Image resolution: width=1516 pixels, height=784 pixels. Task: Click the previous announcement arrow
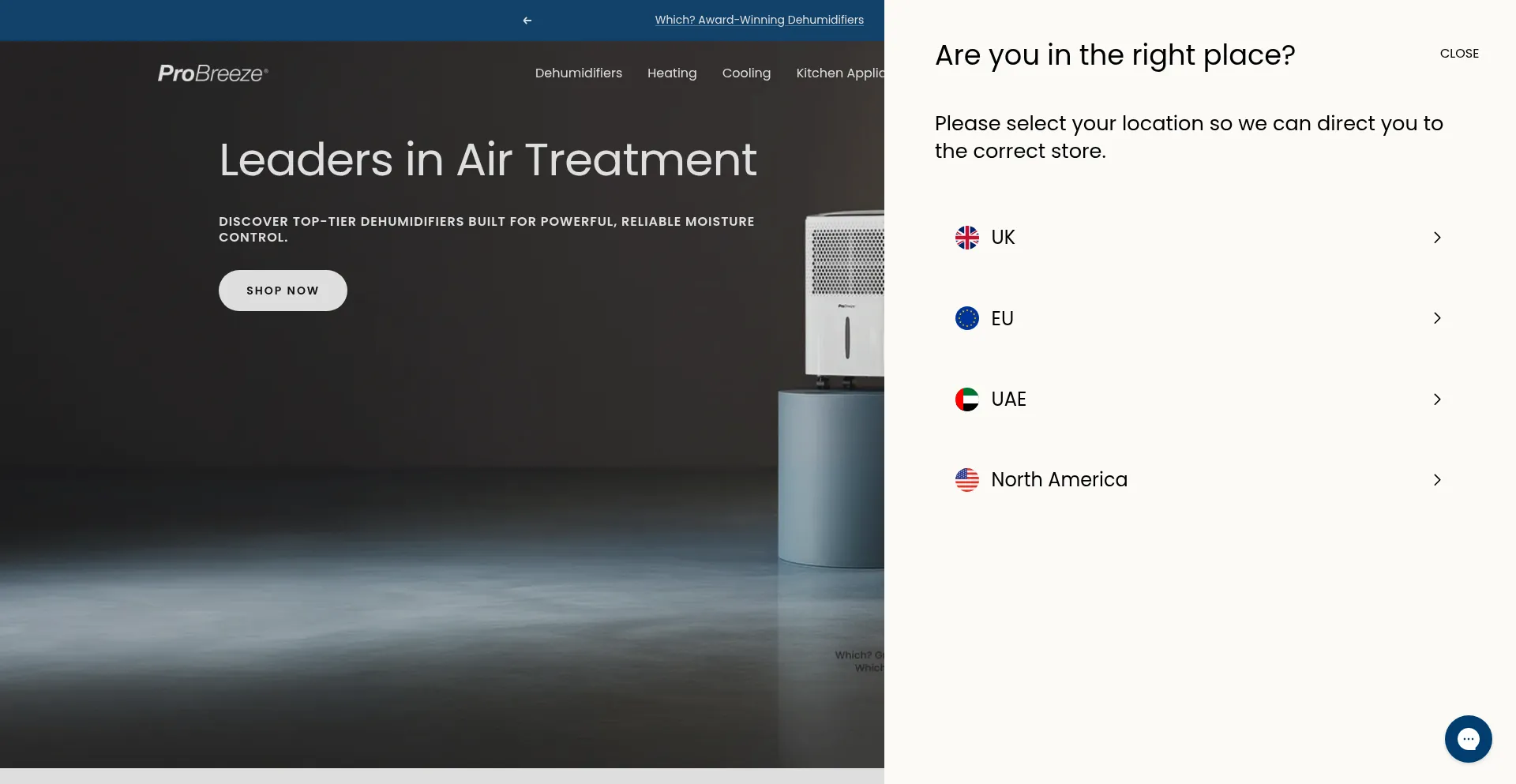pos(527,21)
